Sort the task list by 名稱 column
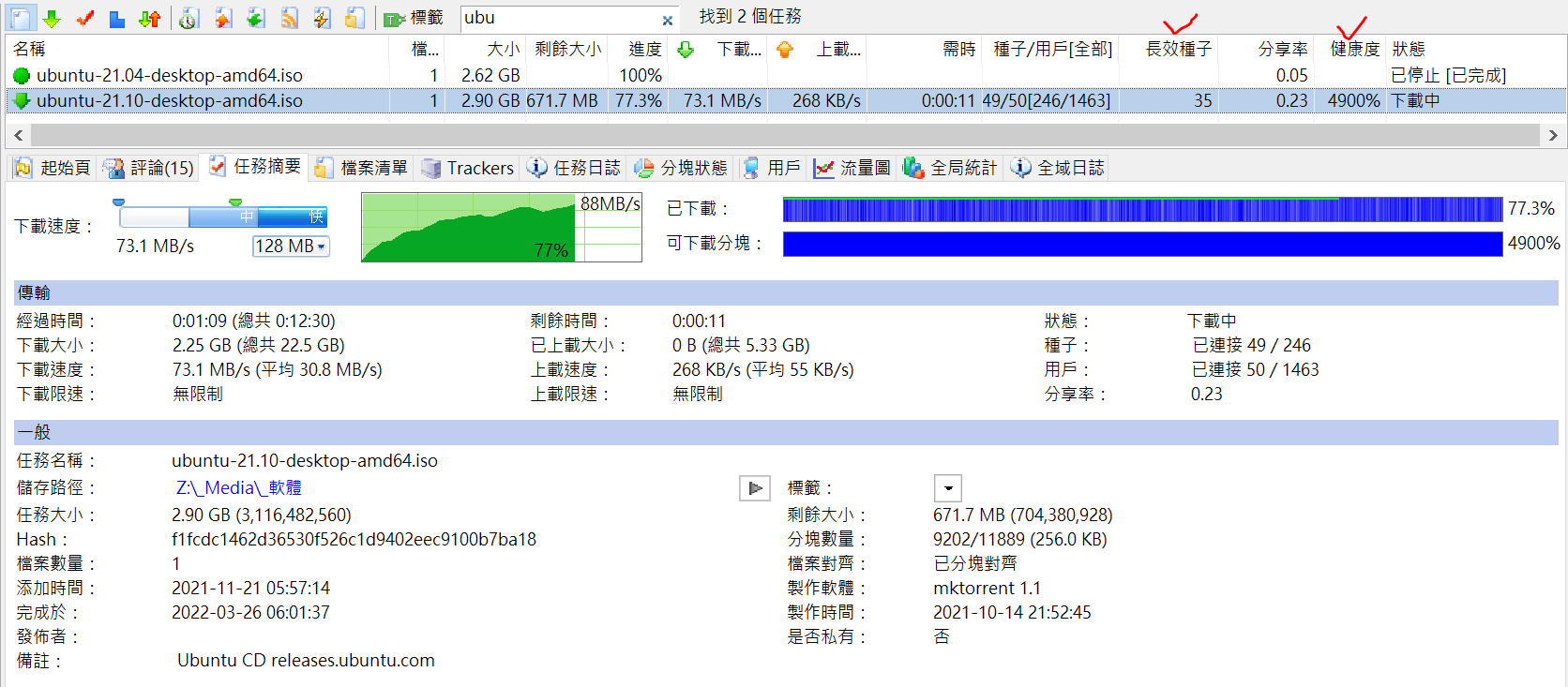This screenshot has height=687, width=1568. click(x=30, y=49)
